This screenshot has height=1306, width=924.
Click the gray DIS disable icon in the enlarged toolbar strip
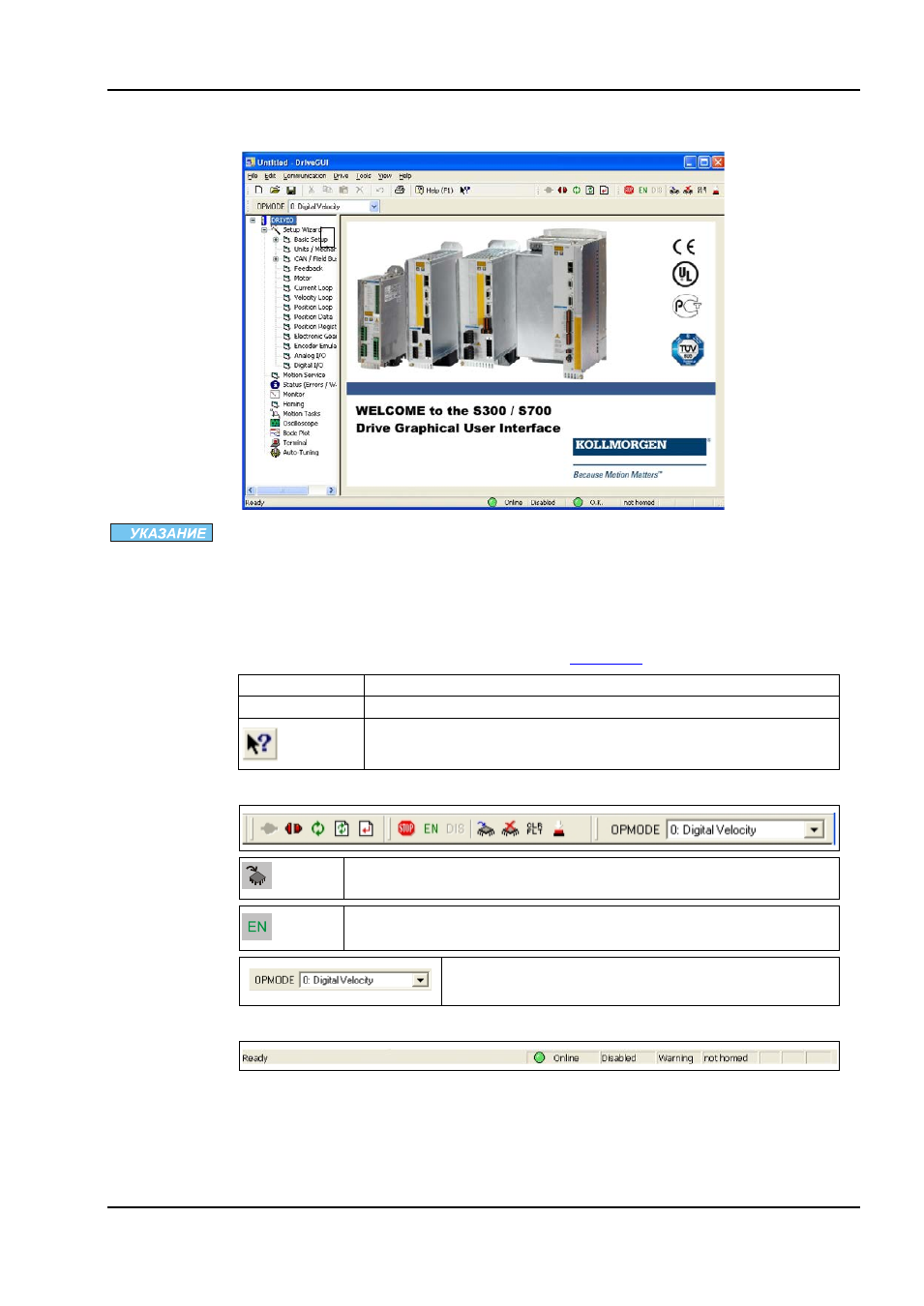(455, 829)
